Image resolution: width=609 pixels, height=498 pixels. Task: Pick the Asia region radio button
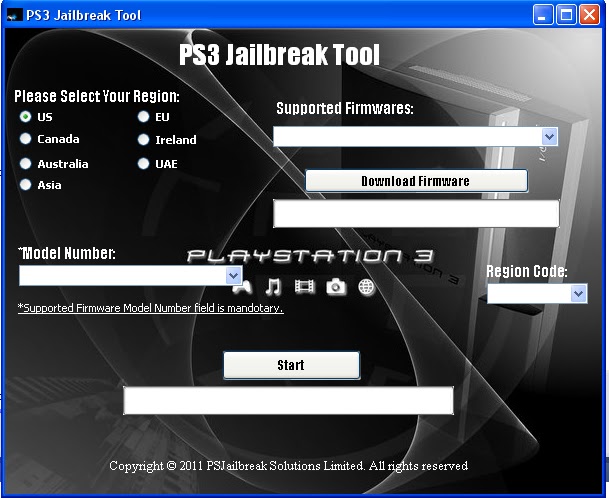pyautogui.click(x=26, y=185)
